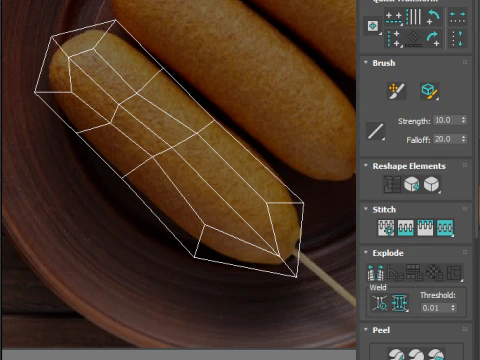
Task: Click the align horizontally icon with dashed baseline
Action: click(394, 17)
